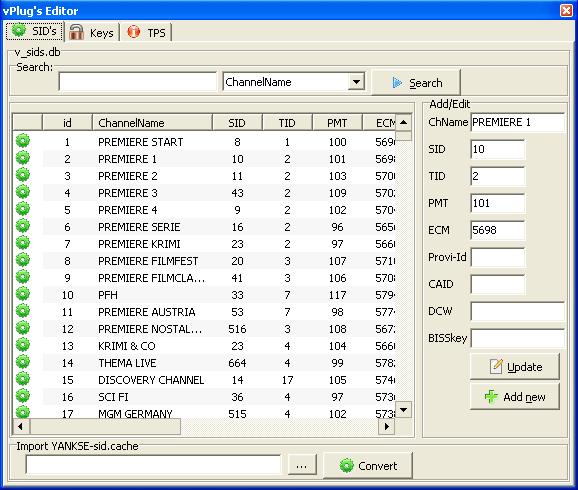Click green gear icon of PREMIERE AUSTRIA row
The image size is (578, 490).
coord(23,310)
